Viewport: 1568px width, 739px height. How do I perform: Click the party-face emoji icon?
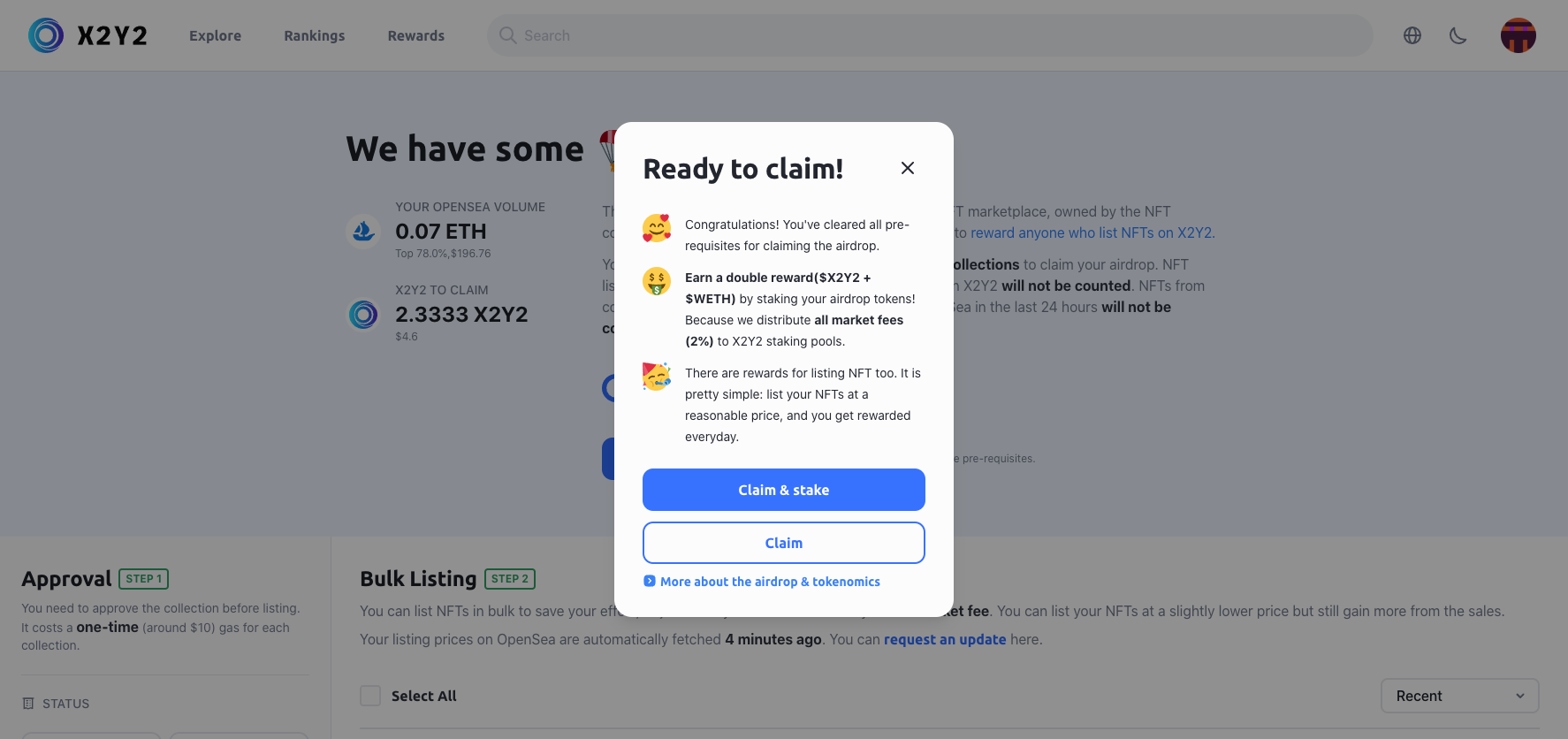coord(657,377)
